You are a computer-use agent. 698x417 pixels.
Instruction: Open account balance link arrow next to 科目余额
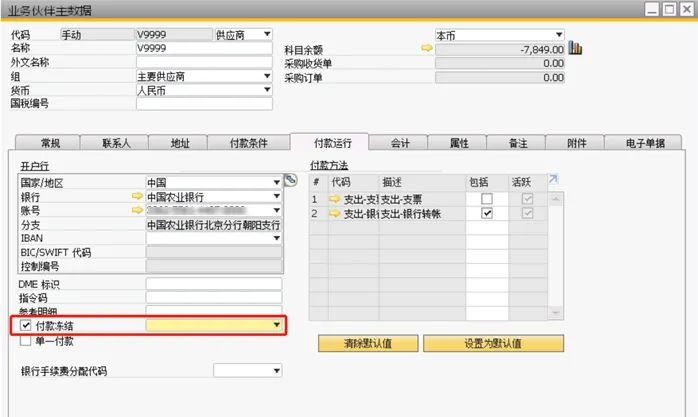pyautogui.click(x=426, y=48)
